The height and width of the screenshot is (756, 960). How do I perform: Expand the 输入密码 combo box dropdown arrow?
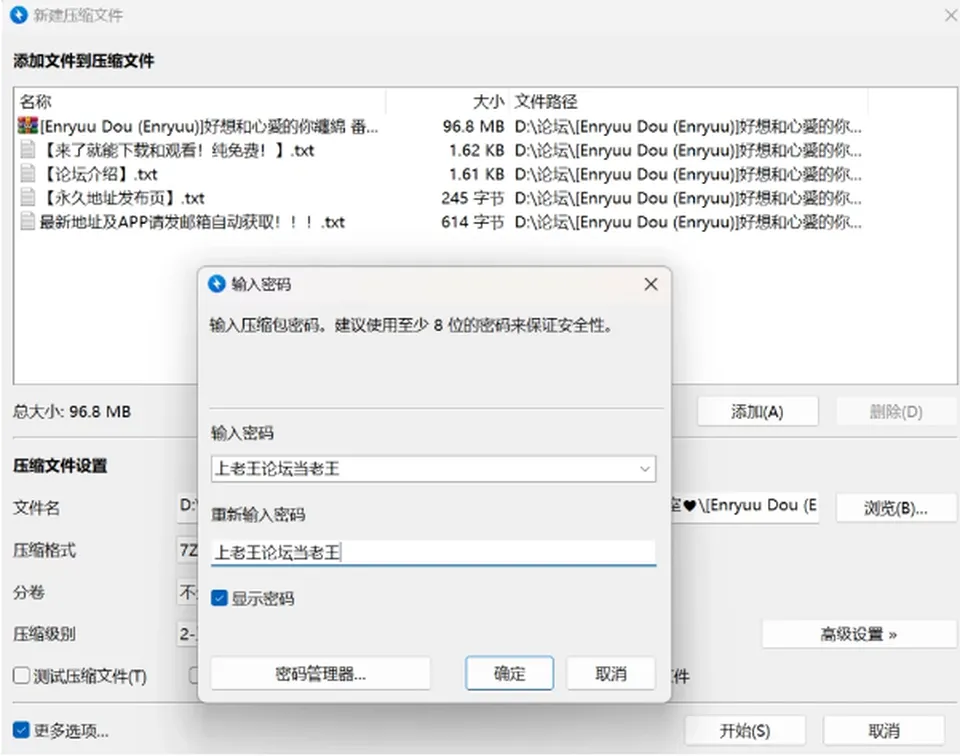pos(645,469)
